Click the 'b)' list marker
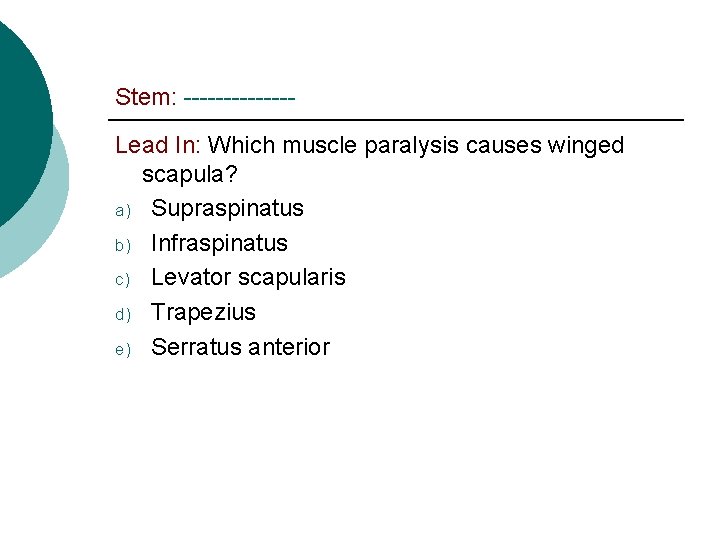The width and height of the screenshot is (720, 540). (x=121, y=245)
